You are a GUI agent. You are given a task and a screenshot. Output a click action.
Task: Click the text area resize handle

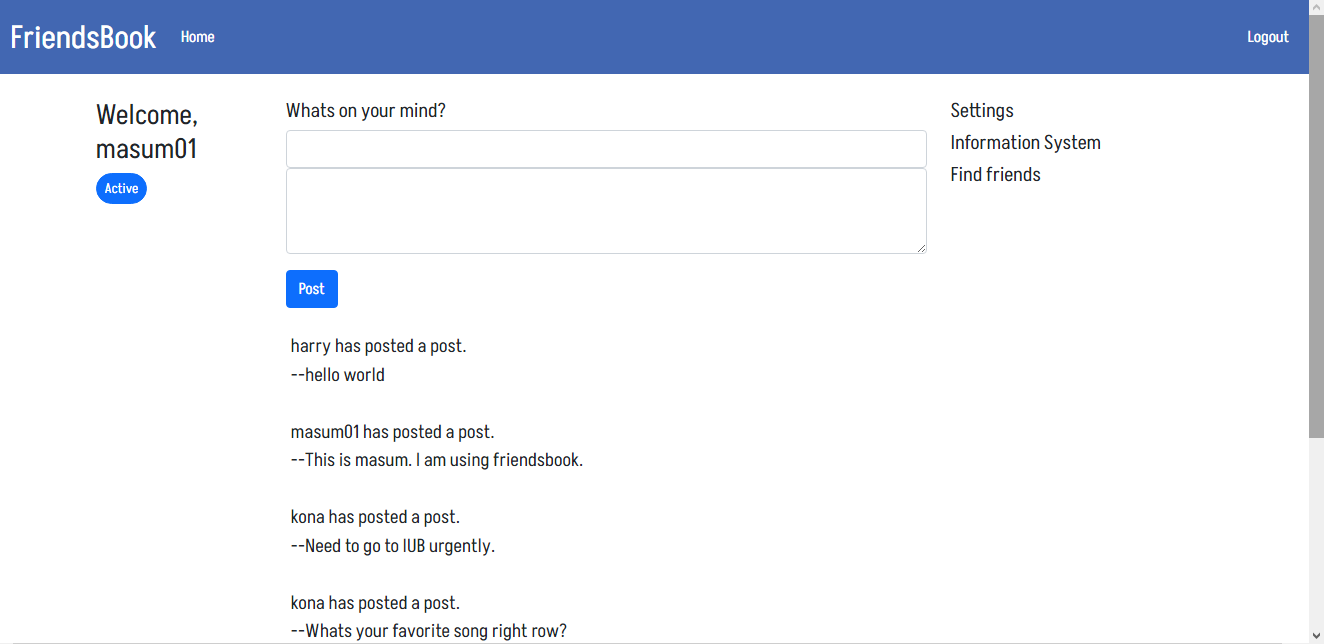(920, 247)
